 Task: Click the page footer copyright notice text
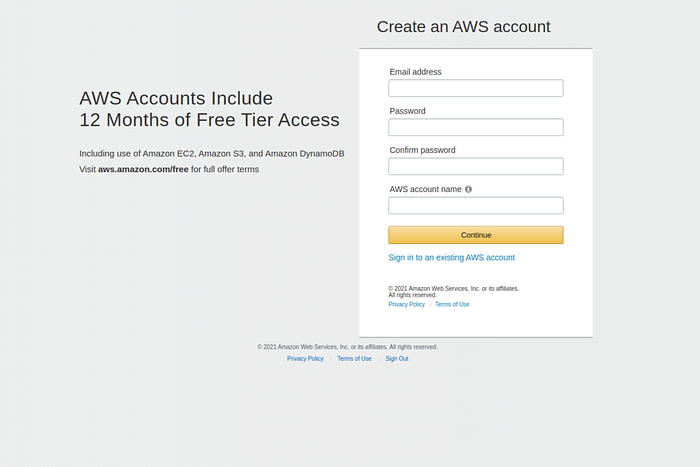coord(347,347)
